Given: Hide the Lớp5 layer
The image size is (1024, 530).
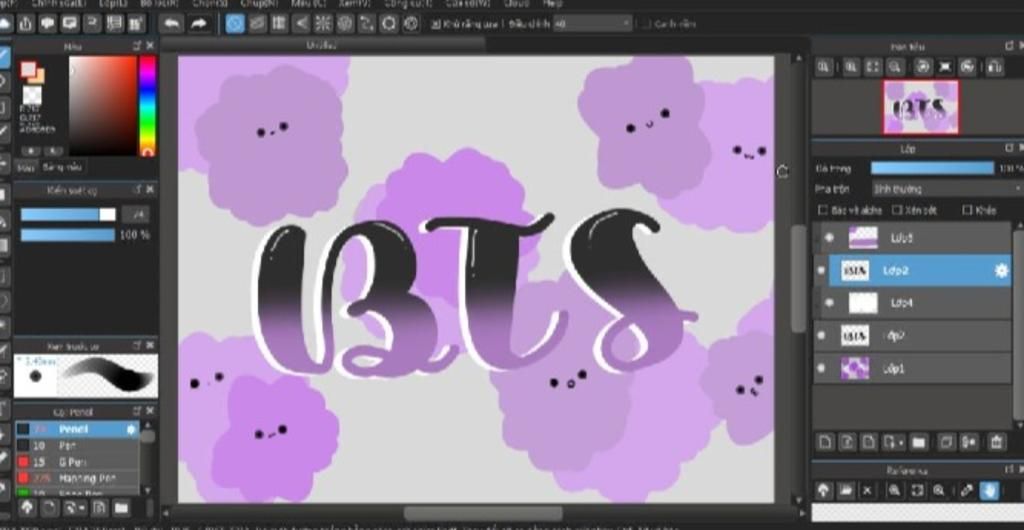Looking at the screenshot, I should tap(829, 238).
